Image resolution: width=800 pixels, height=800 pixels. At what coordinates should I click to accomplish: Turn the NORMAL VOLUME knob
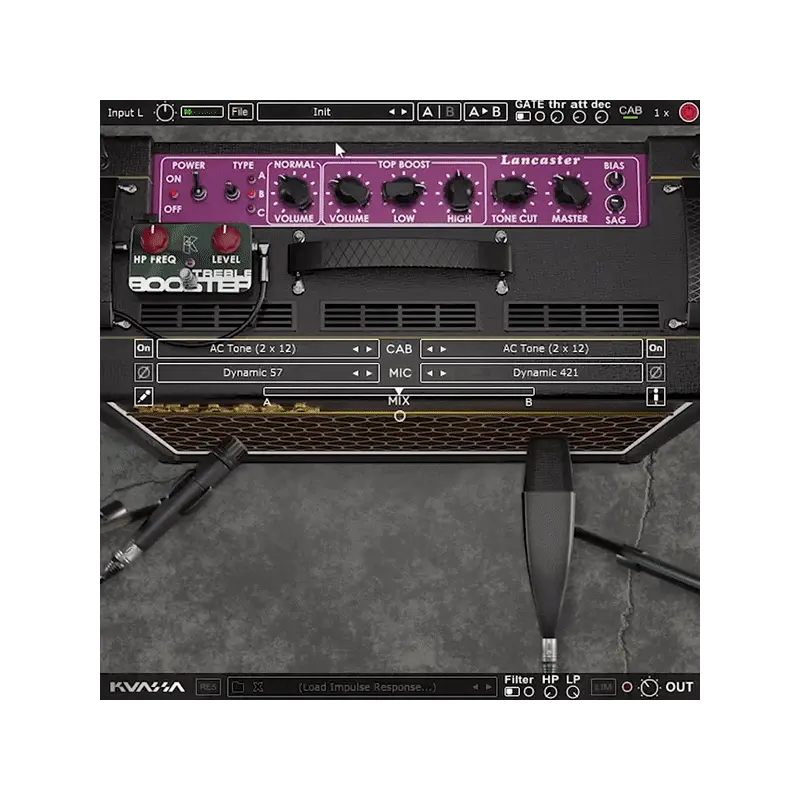(293, 193)
